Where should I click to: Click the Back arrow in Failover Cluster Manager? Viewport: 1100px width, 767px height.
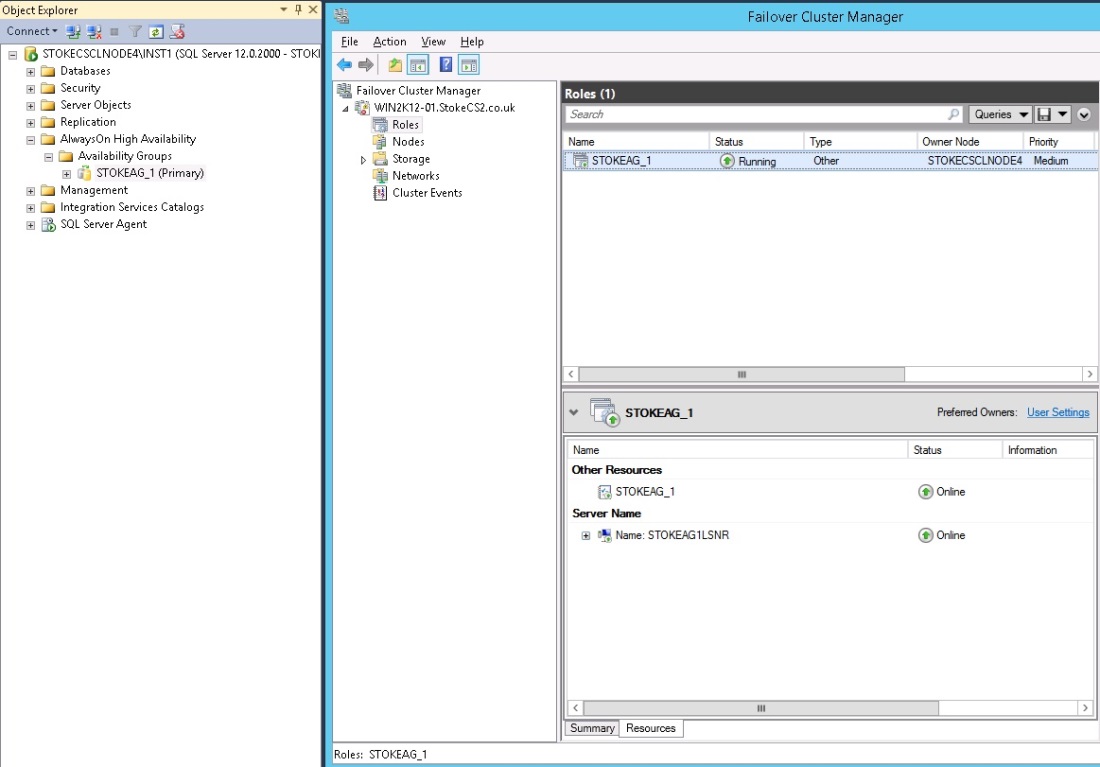[344, 65]
